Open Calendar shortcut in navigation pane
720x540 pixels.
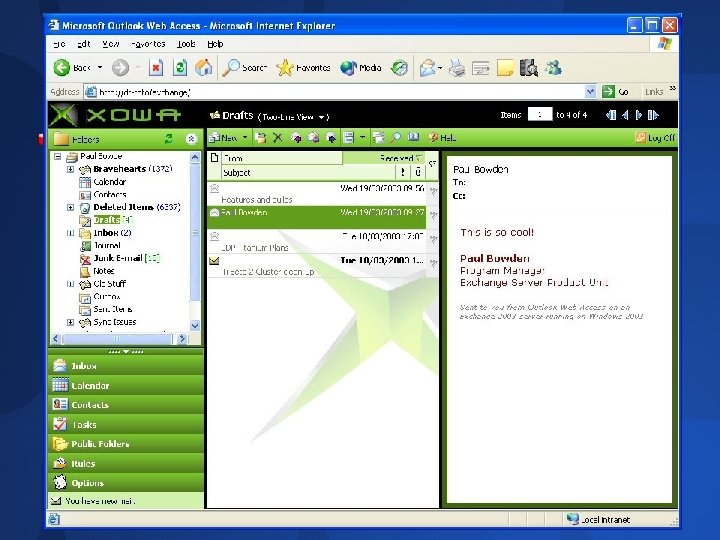point(125,385)
